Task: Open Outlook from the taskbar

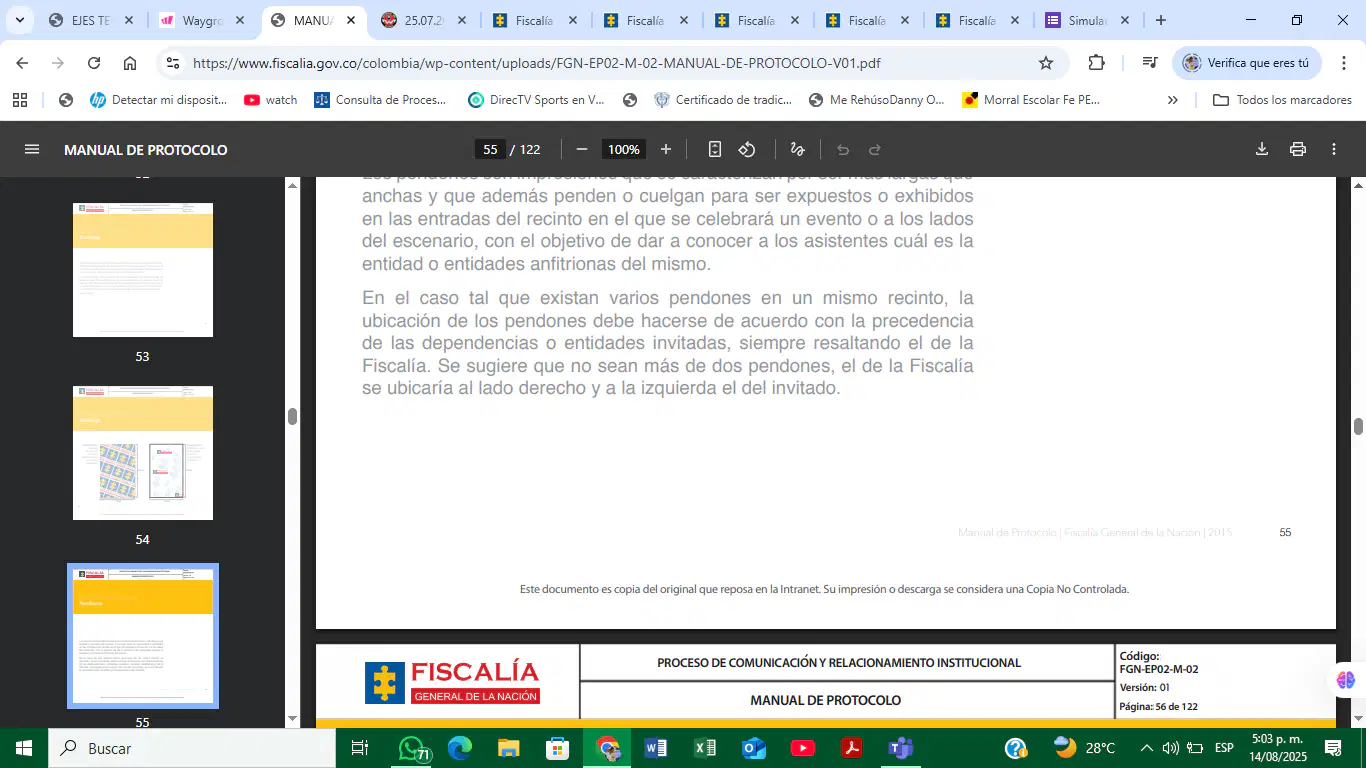Action: pos(753,748)
